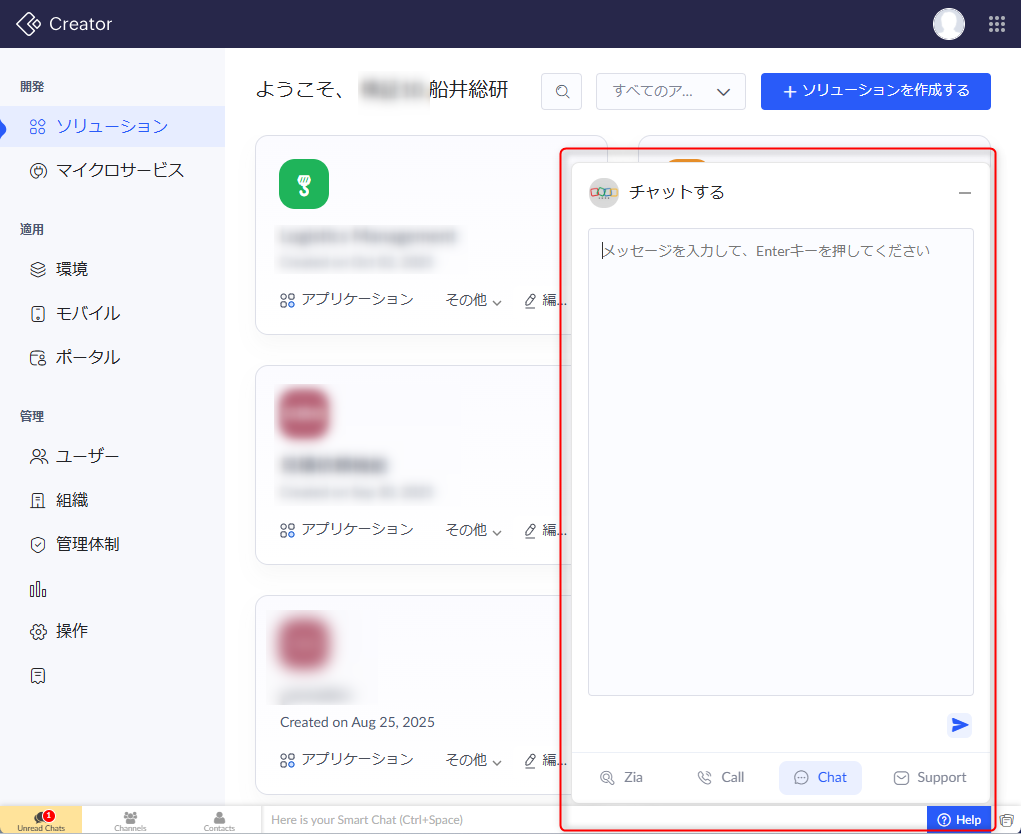The width and height of the screenshot is (1021, 834).
Task: Select the Support tab in chat panel
Action: 930,777
